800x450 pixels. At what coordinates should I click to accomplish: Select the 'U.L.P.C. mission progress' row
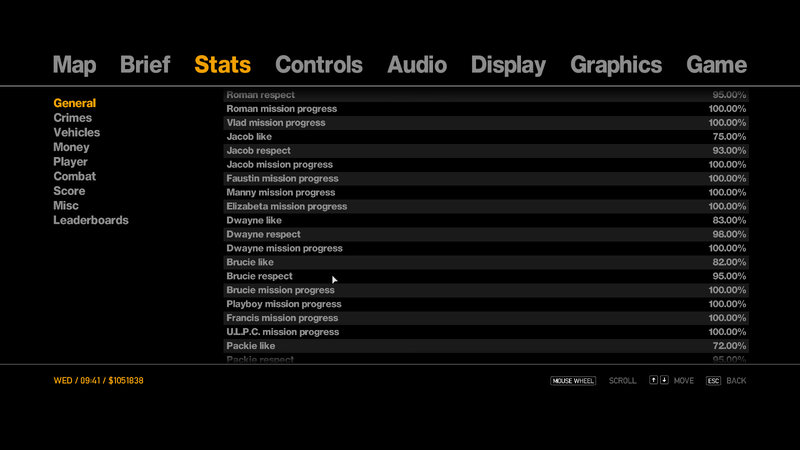[486, 332]
